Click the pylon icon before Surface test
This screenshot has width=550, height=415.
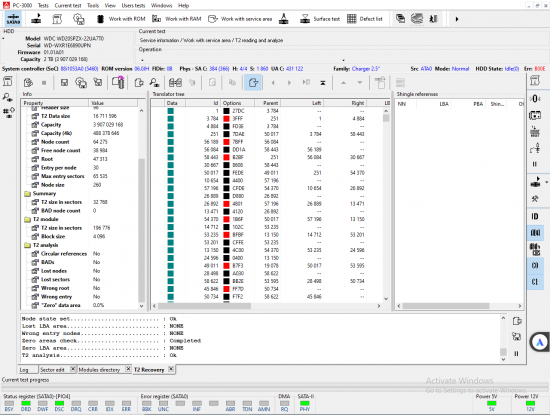pyautogui.click(x=284, y=19)
